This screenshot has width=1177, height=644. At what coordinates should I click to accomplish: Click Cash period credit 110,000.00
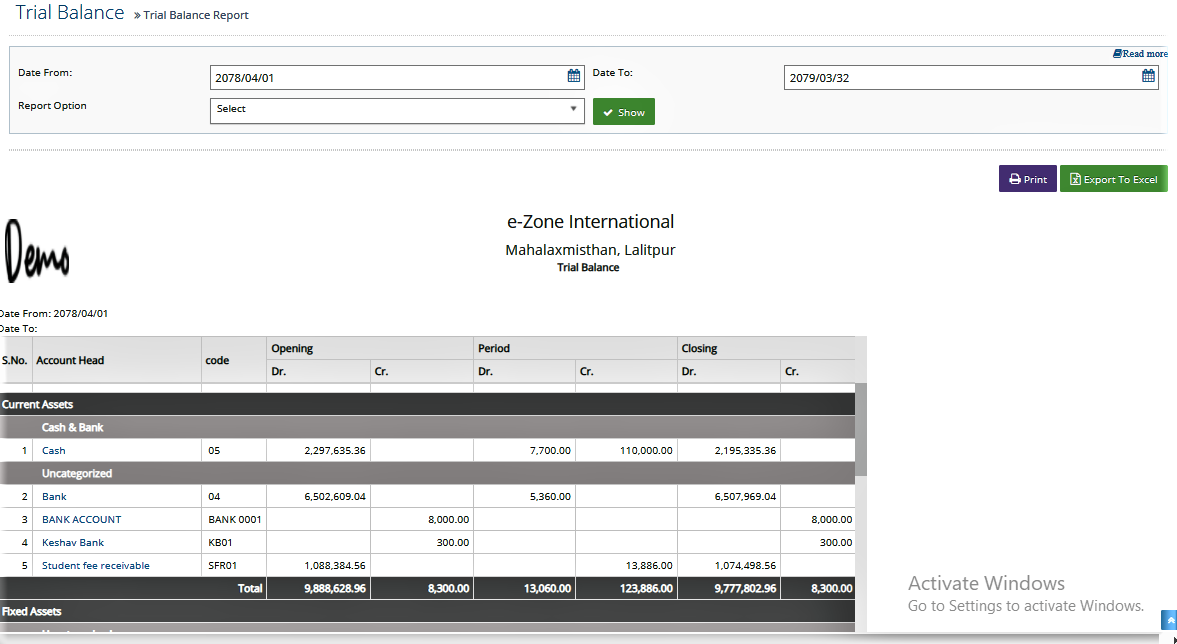coord(645,450)
